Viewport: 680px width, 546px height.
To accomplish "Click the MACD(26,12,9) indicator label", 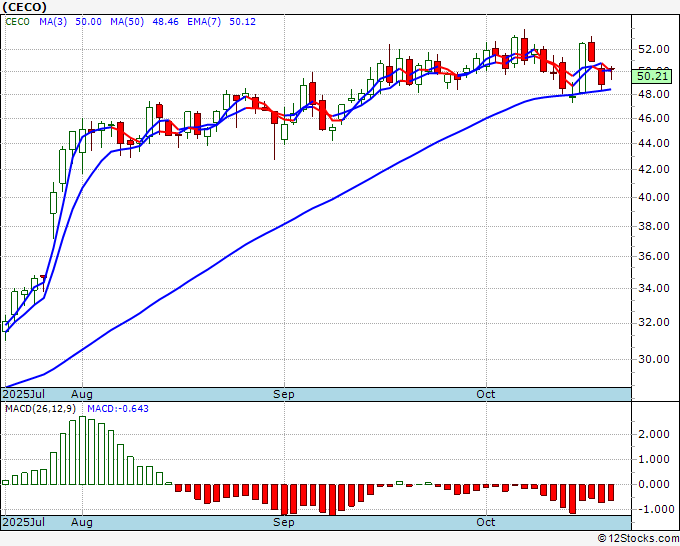I will [x=40, y=409].
